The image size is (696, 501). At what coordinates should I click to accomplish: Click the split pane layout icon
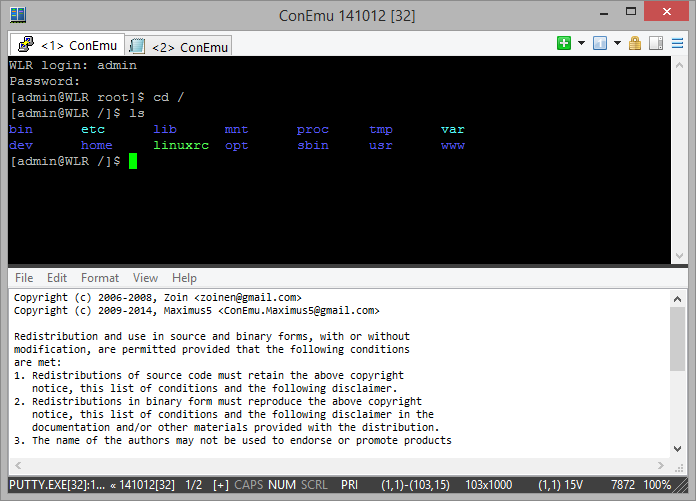655,44
